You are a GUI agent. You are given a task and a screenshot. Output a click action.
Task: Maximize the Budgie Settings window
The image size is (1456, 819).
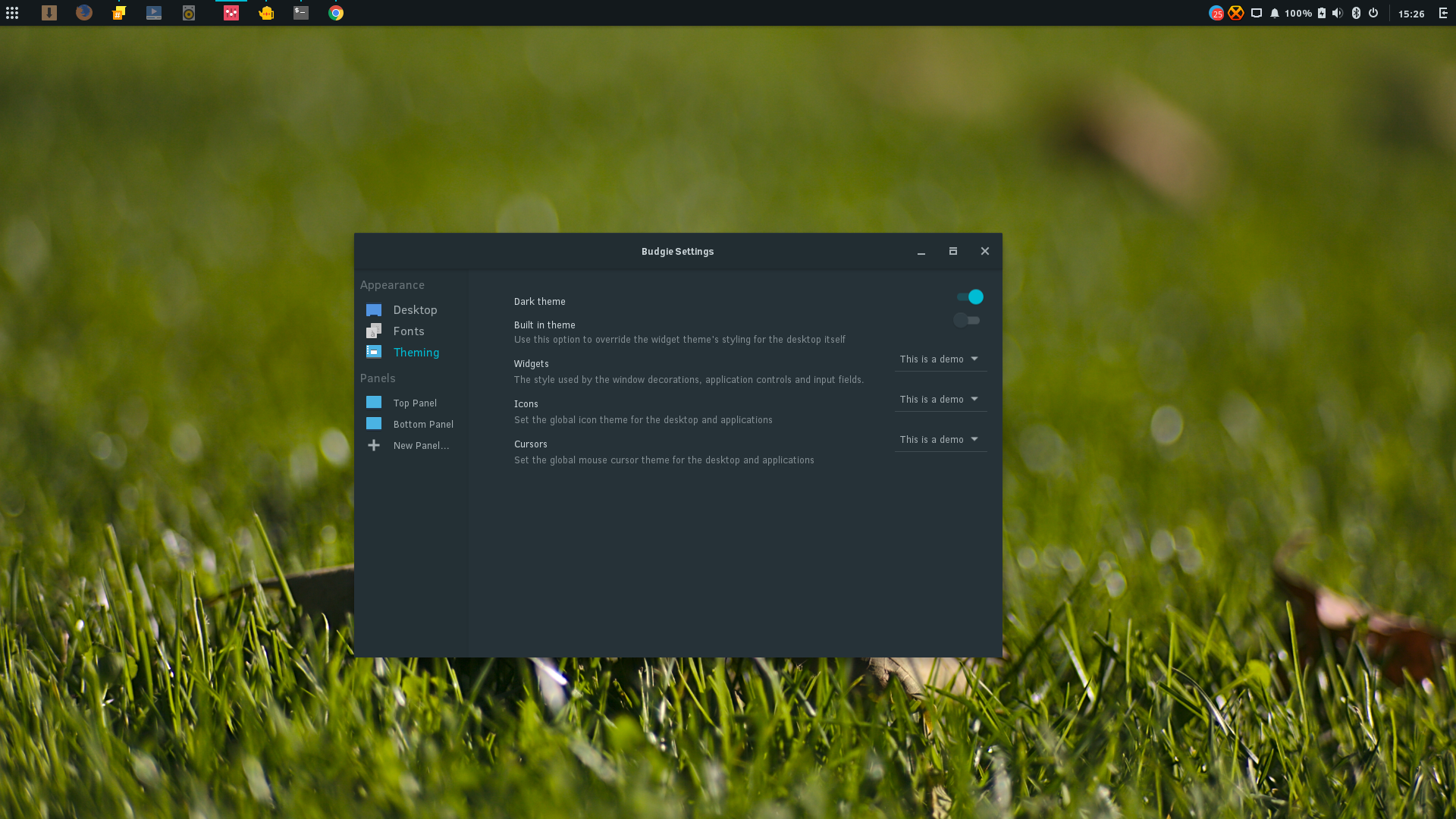(953, 252)
